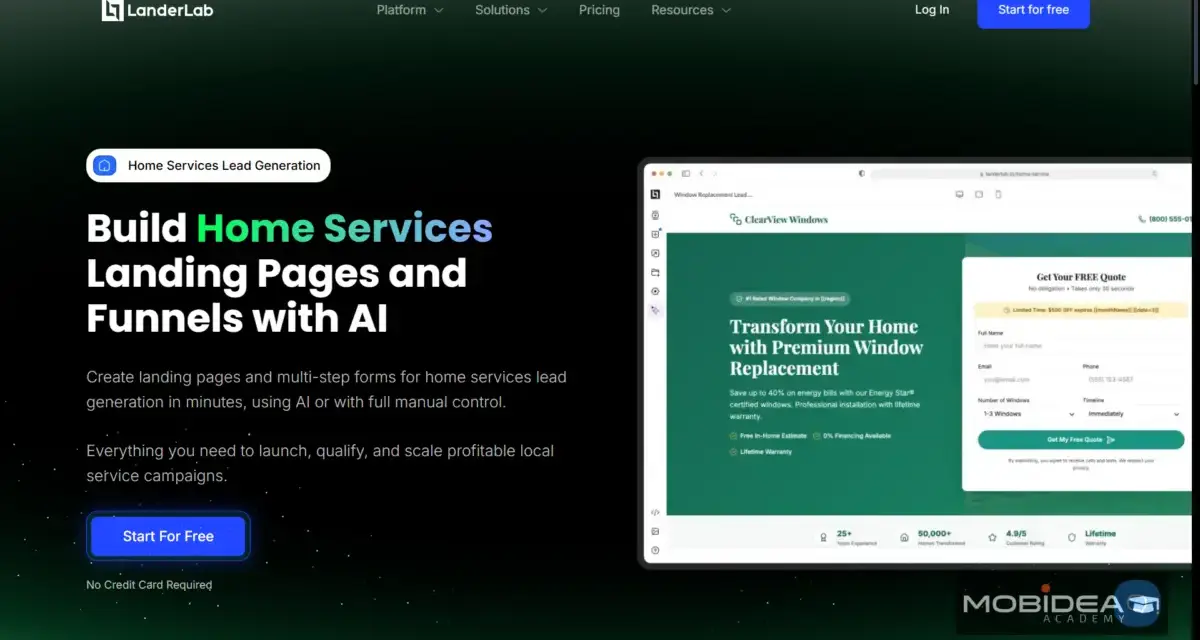Click the icon next to 0% Financing Available
Image resolution: width=1200 pixels, height=640 pixels.
coord(816,436)
